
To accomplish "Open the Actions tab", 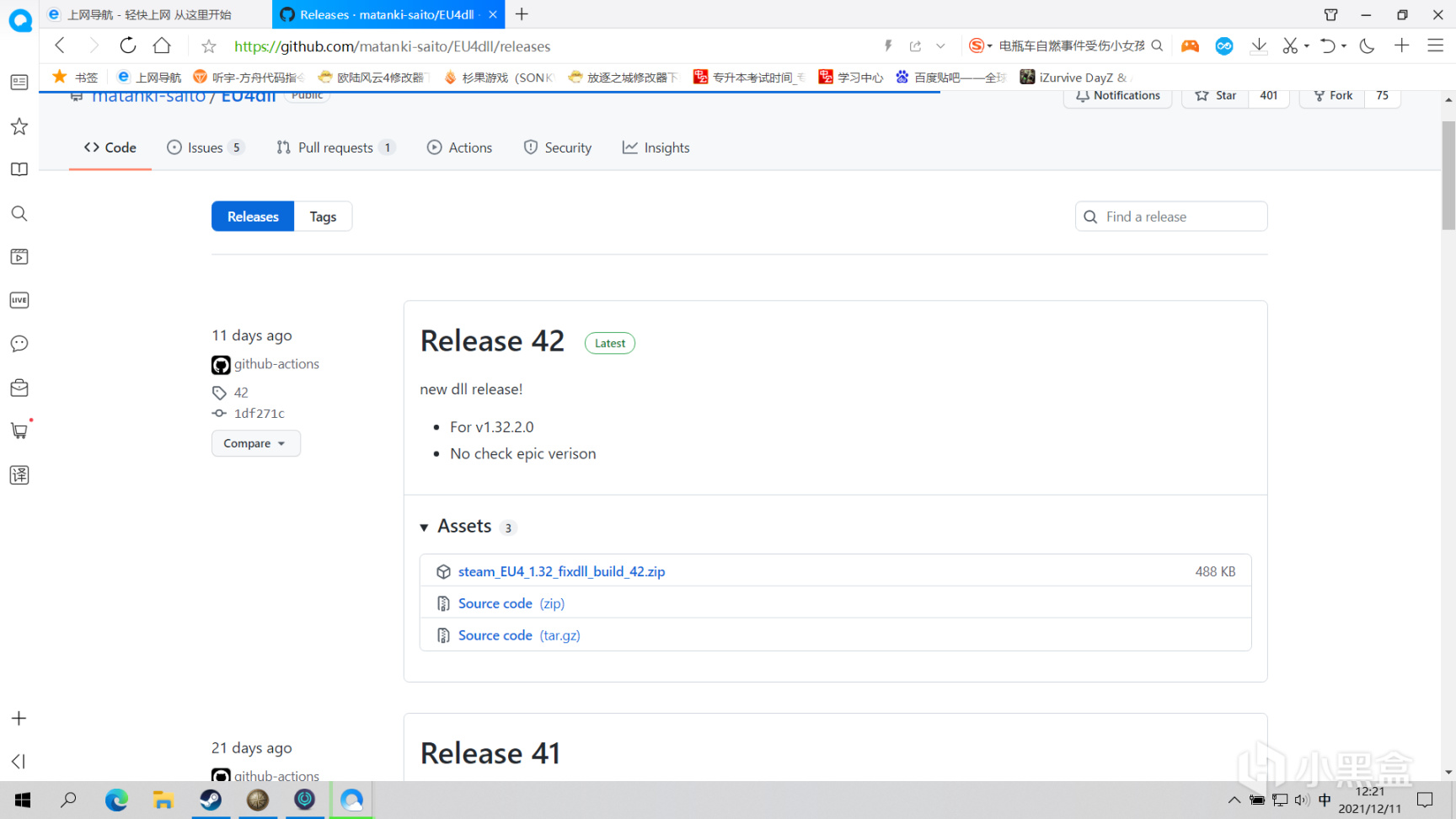I will [x=460, y=147].
